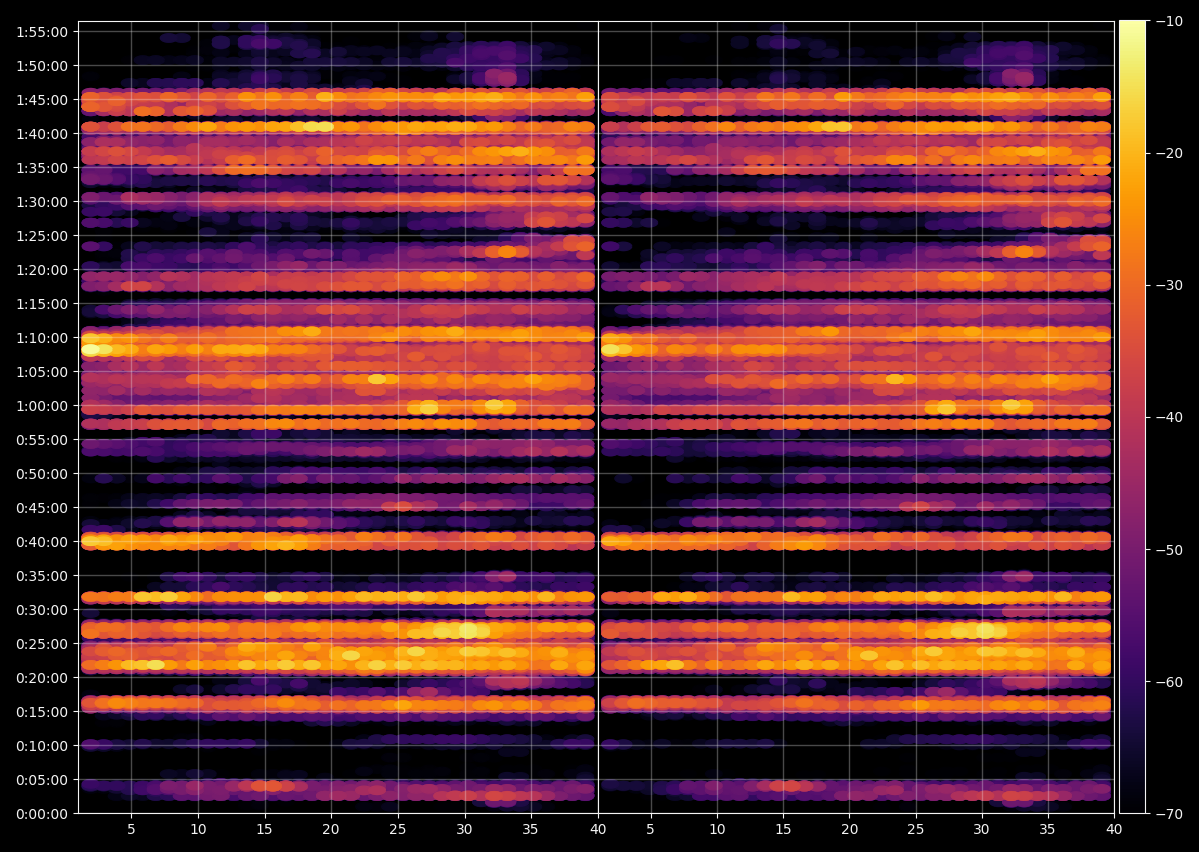Select the 1:45:00 y-axis tick label
The width and height of the screenshot is (1199, 852).
pyautogui.click(x=42, y=100)
